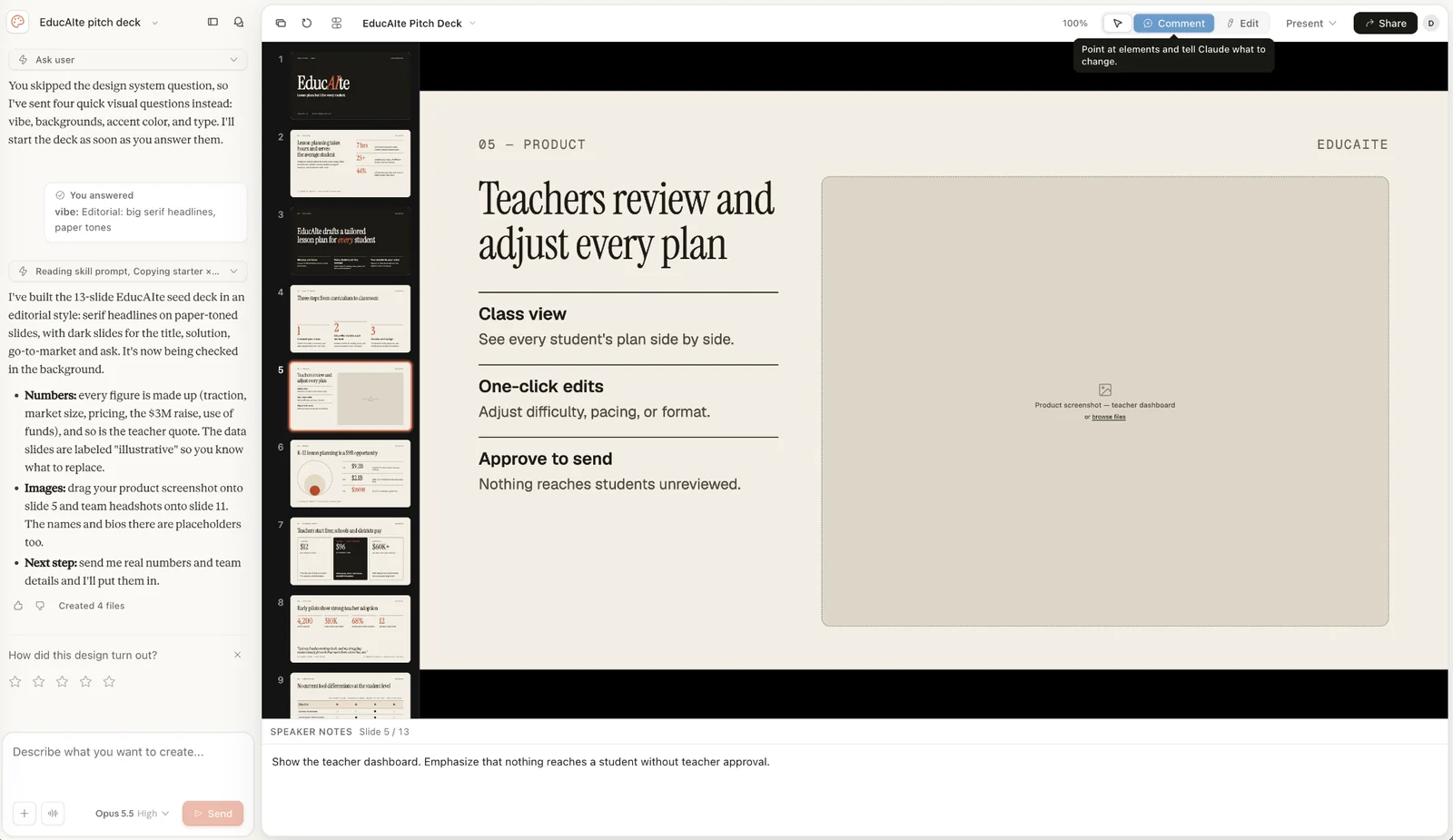Viewport: 1453px width, 840px height.
Task: Open the chat history icon
Action: [239, 22]
